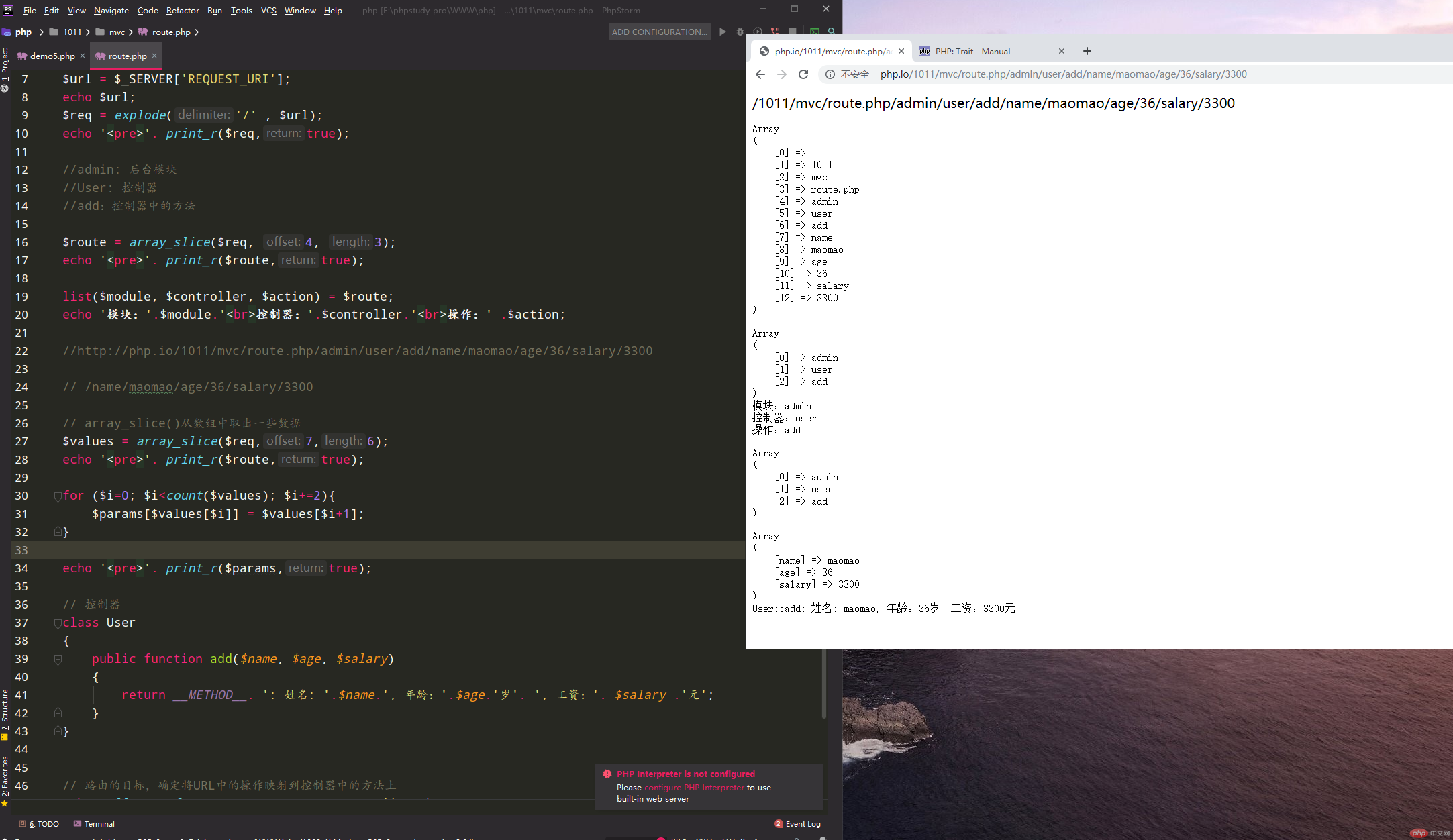Click the route.php breadcrumb chevron

pos(197,32)
